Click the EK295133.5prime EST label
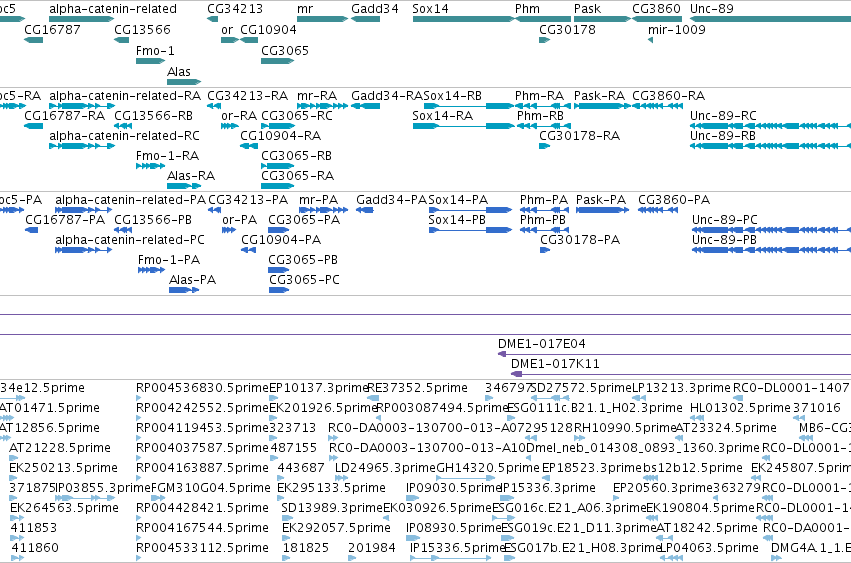Screen dimensions: 851x563 pyautogui.click(x=331, y=488)
